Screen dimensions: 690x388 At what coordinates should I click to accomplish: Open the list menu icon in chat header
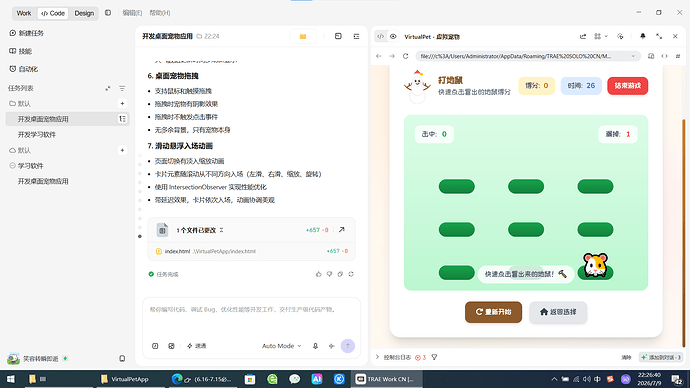coord(356,37)
